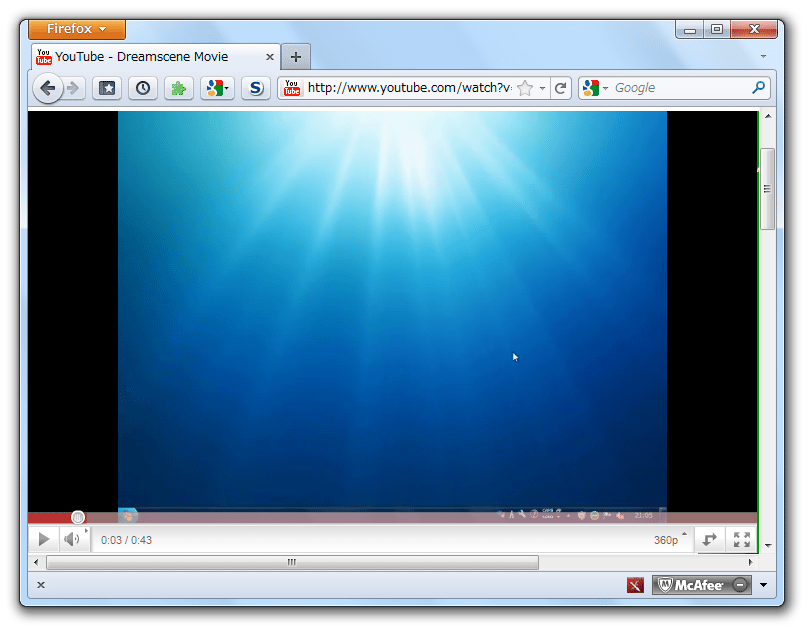Screen dimensions: 809x630
Task: Close the add-on bar
Action: coord(41,585)
